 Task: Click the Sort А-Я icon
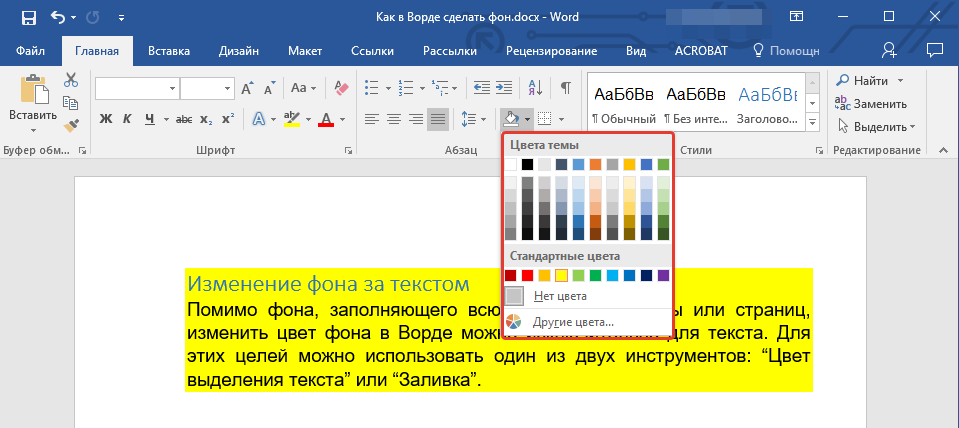tap(534, 89)
